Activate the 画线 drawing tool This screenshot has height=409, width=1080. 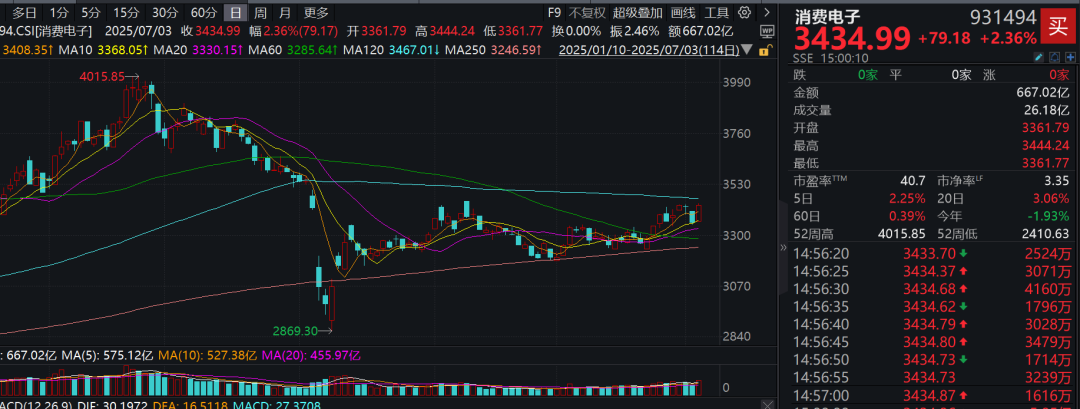point(683,13)
